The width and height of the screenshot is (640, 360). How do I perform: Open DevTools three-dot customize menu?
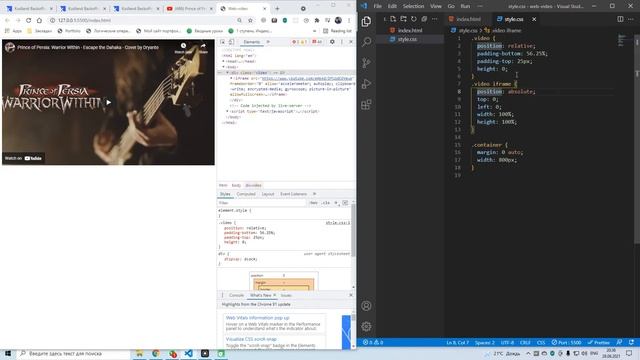[342, 42]
